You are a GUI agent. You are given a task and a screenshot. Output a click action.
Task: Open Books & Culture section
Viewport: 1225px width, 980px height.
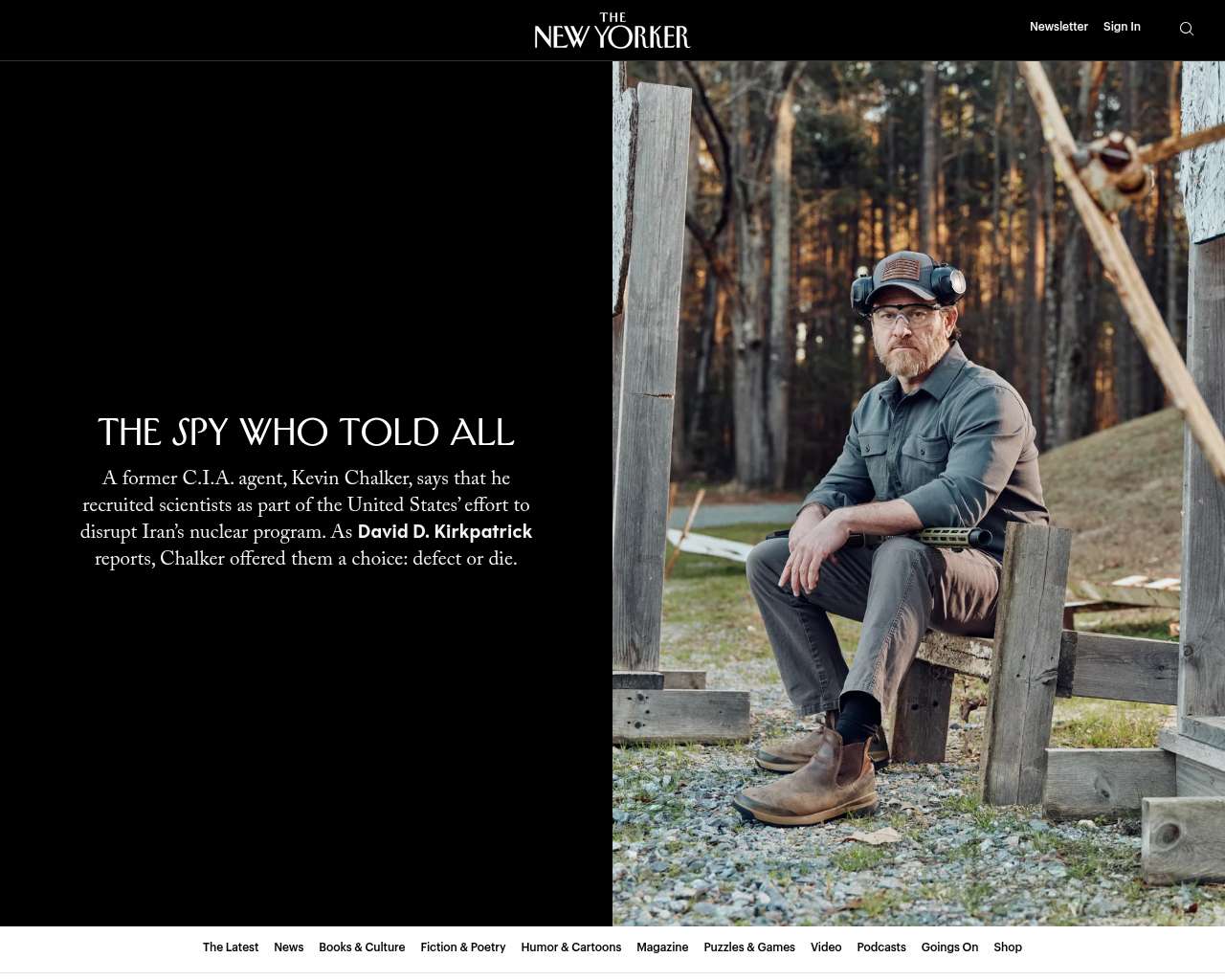362,947
